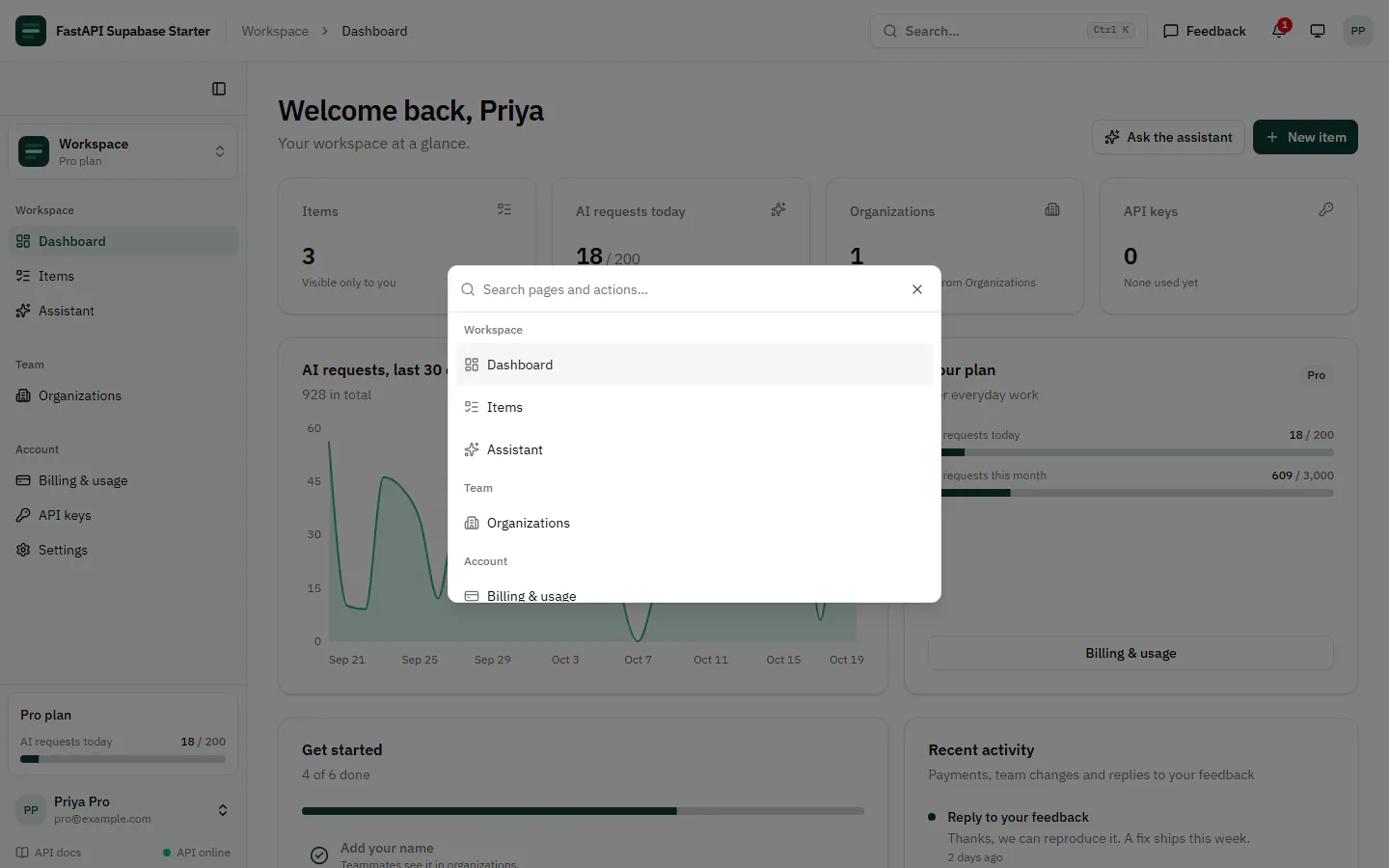The height and width of the screenshot is (868, 1389).
Task: Click the Get started progress bar
Action: click(583, 811)
